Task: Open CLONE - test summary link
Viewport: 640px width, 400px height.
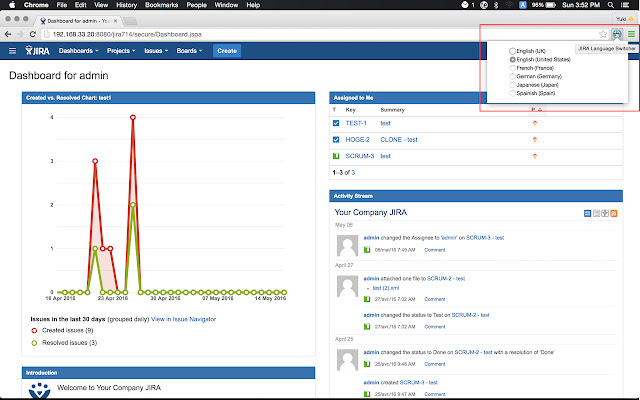Action: (399, 140)
